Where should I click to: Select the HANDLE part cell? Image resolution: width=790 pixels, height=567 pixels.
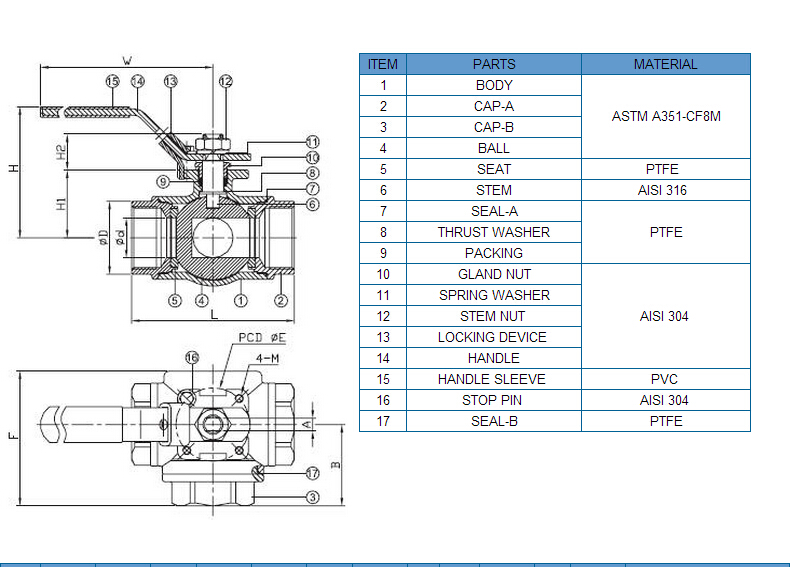point(494,358)
